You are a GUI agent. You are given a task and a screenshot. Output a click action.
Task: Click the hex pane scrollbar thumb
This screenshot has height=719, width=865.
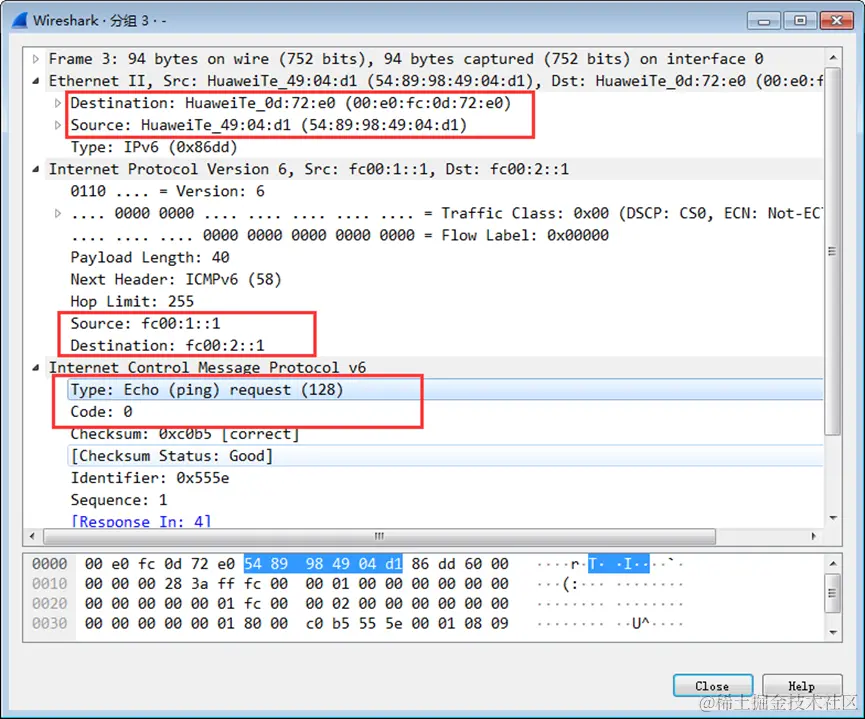click(x=832, y=593)
